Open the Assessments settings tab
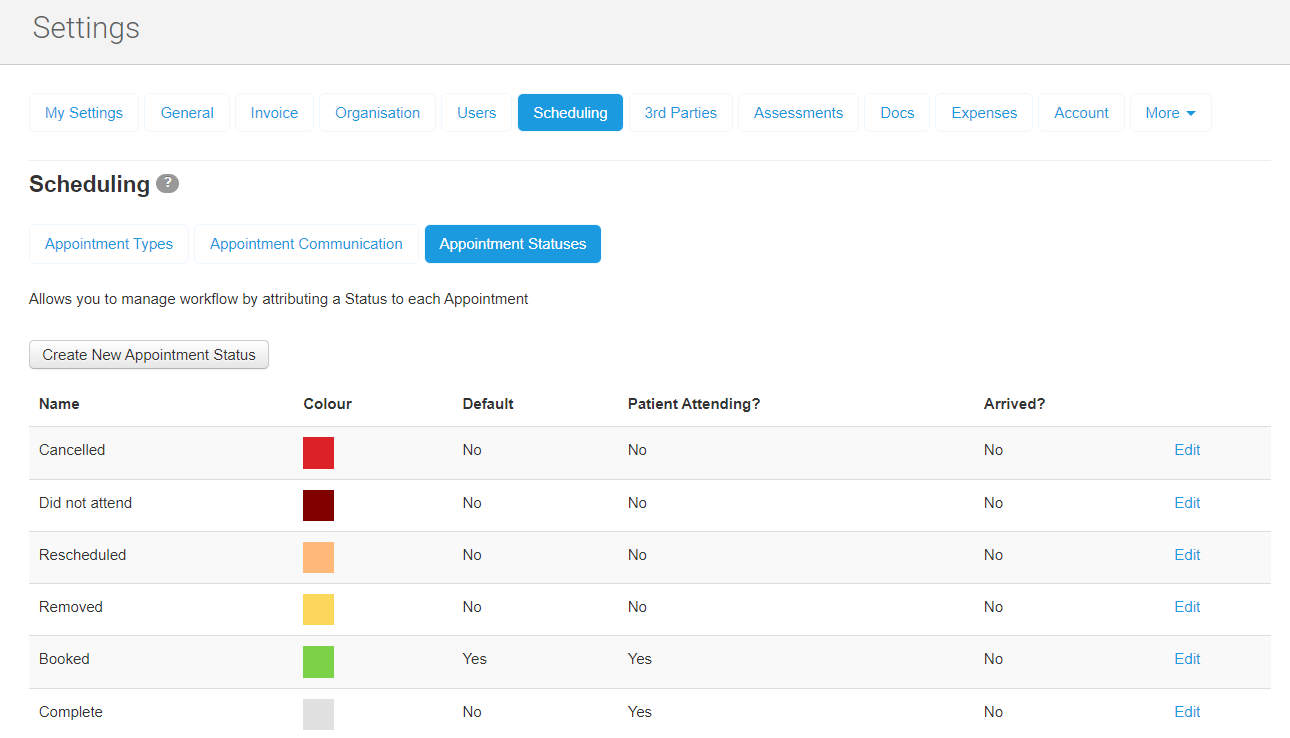The height and width of the screenshot is (738, 1290). click(x=798, y=113)
